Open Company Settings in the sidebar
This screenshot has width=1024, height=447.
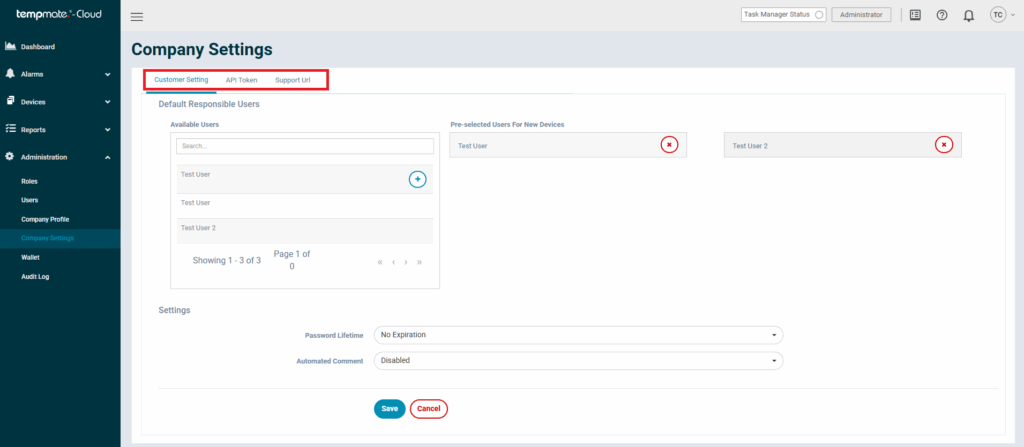pyautogui.click(x=48, y=238)
